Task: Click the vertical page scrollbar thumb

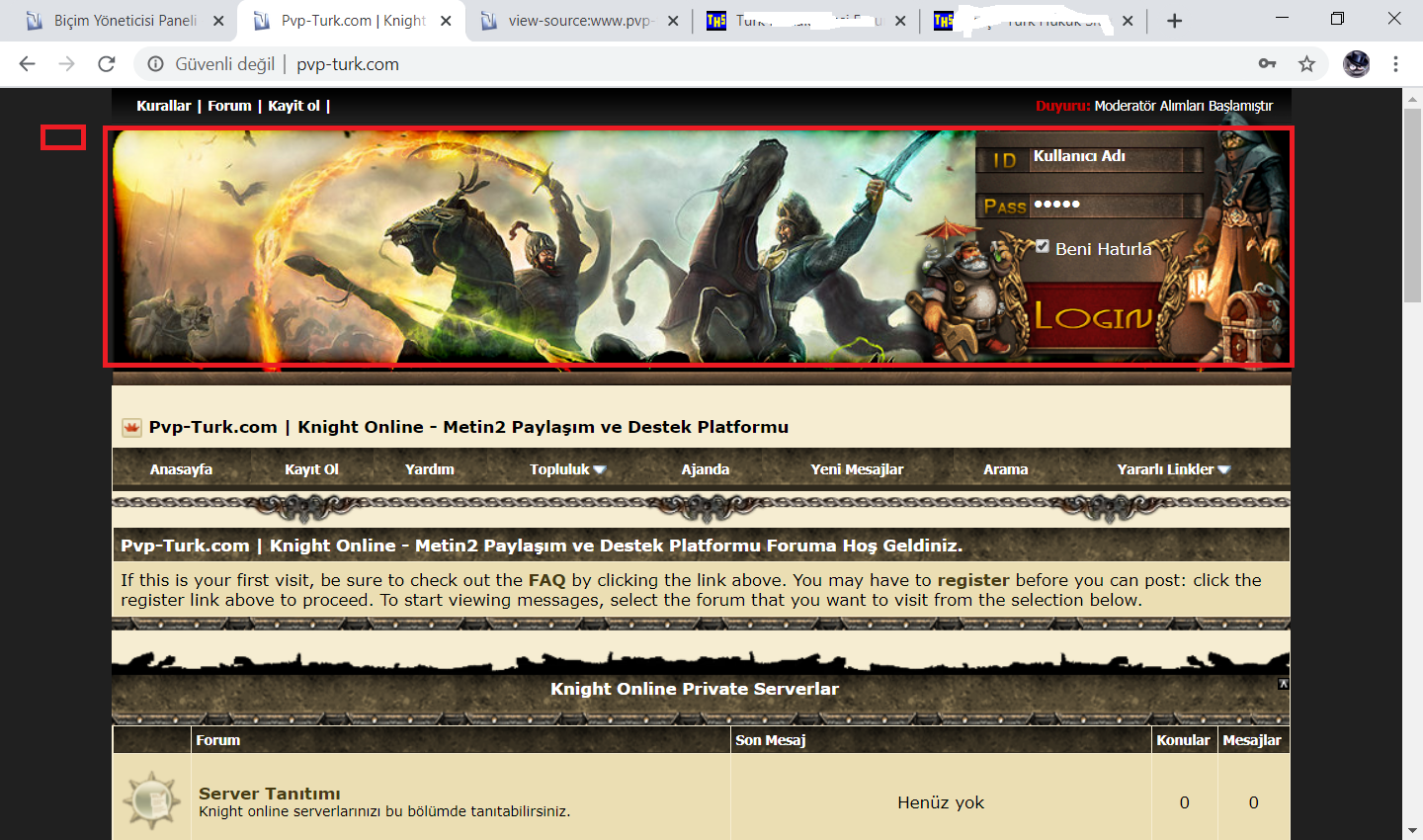Action: 1412,204
